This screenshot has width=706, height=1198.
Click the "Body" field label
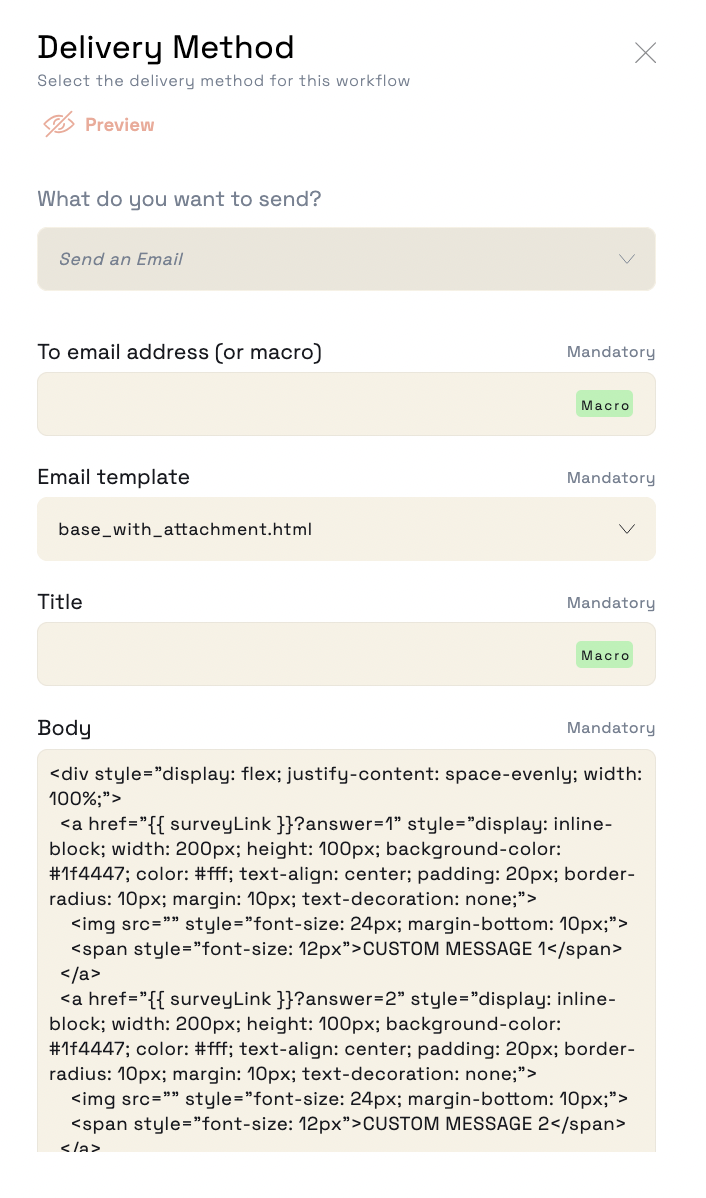click(x=64, y=728)
